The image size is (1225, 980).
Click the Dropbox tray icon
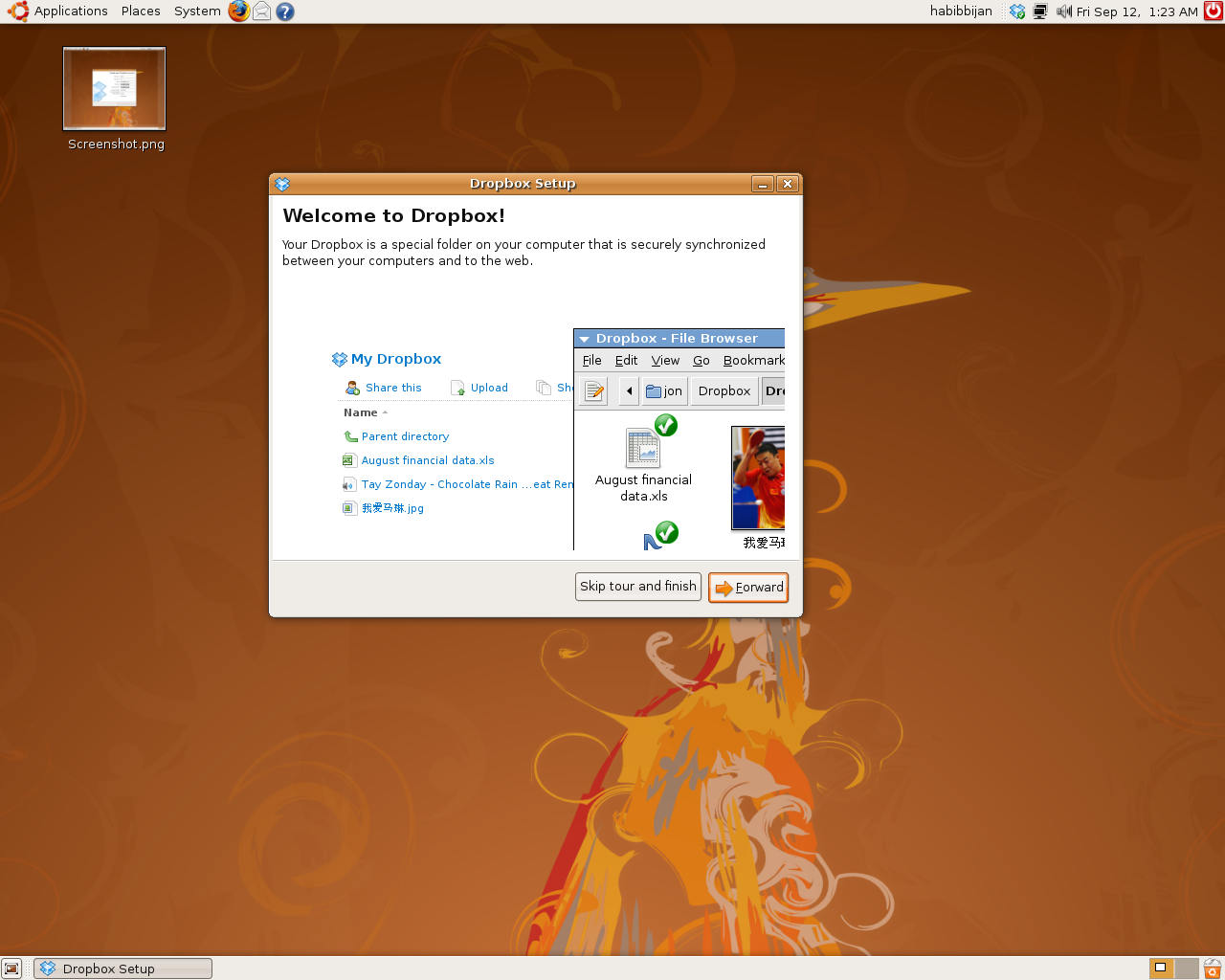(1017, 11)
